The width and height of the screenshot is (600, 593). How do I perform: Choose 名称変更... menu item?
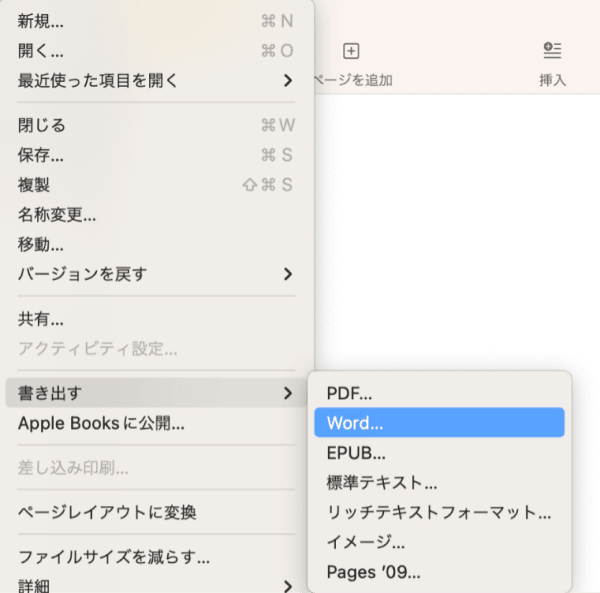coord(156,215)
